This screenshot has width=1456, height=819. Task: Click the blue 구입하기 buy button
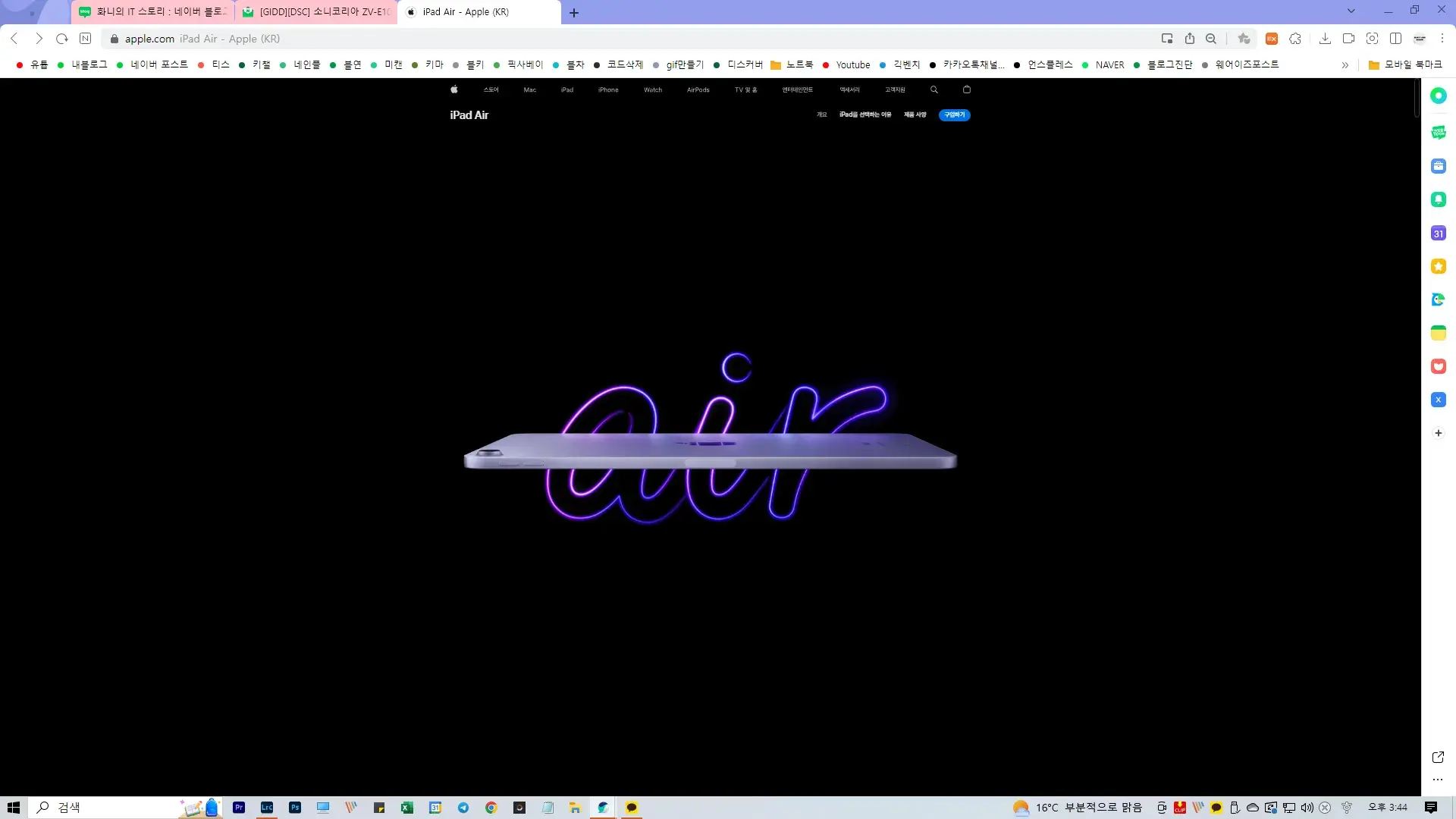tap(955, 115)
